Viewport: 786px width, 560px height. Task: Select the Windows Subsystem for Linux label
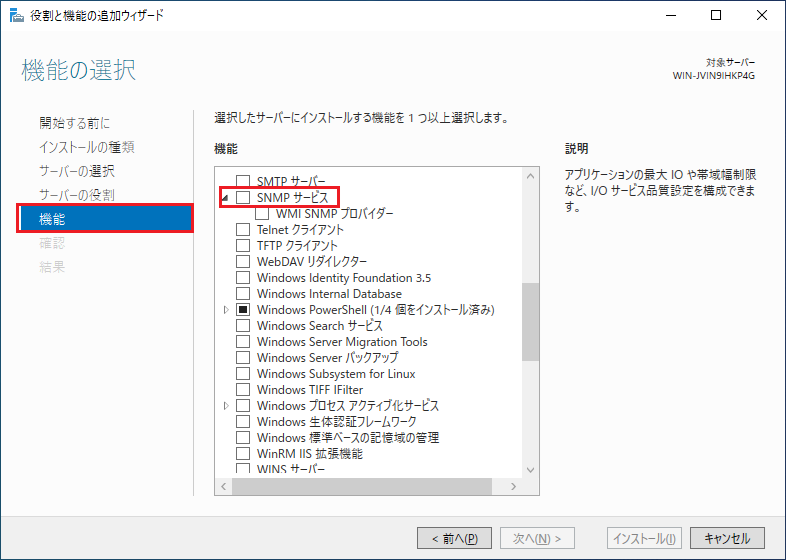(336, 374)
